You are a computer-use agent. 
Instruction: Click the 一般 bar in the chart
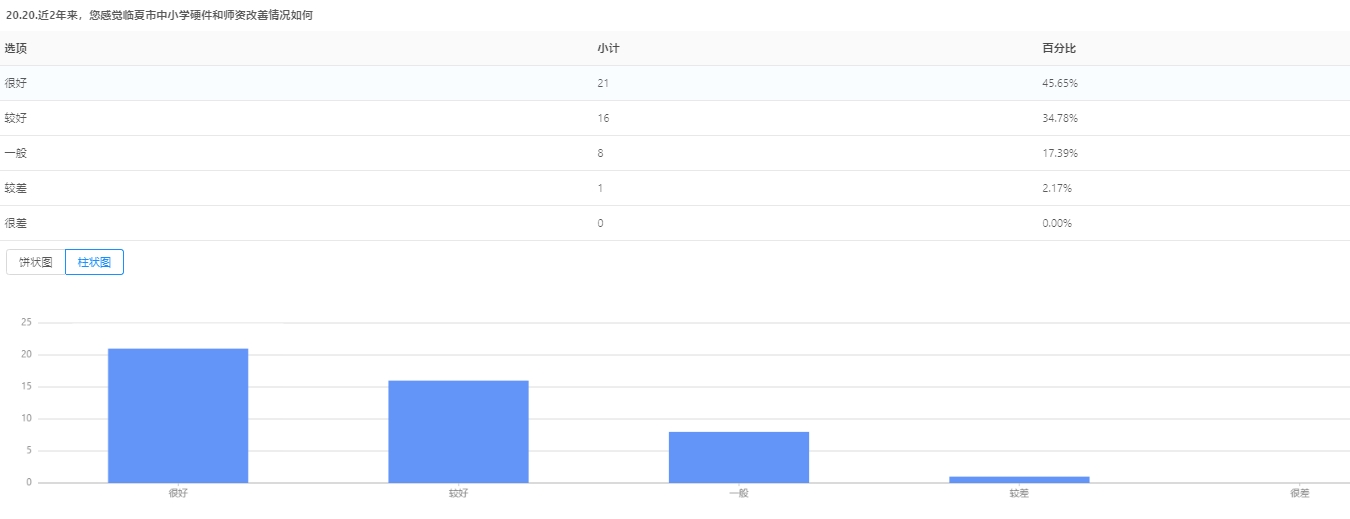(x=738, y=457)
